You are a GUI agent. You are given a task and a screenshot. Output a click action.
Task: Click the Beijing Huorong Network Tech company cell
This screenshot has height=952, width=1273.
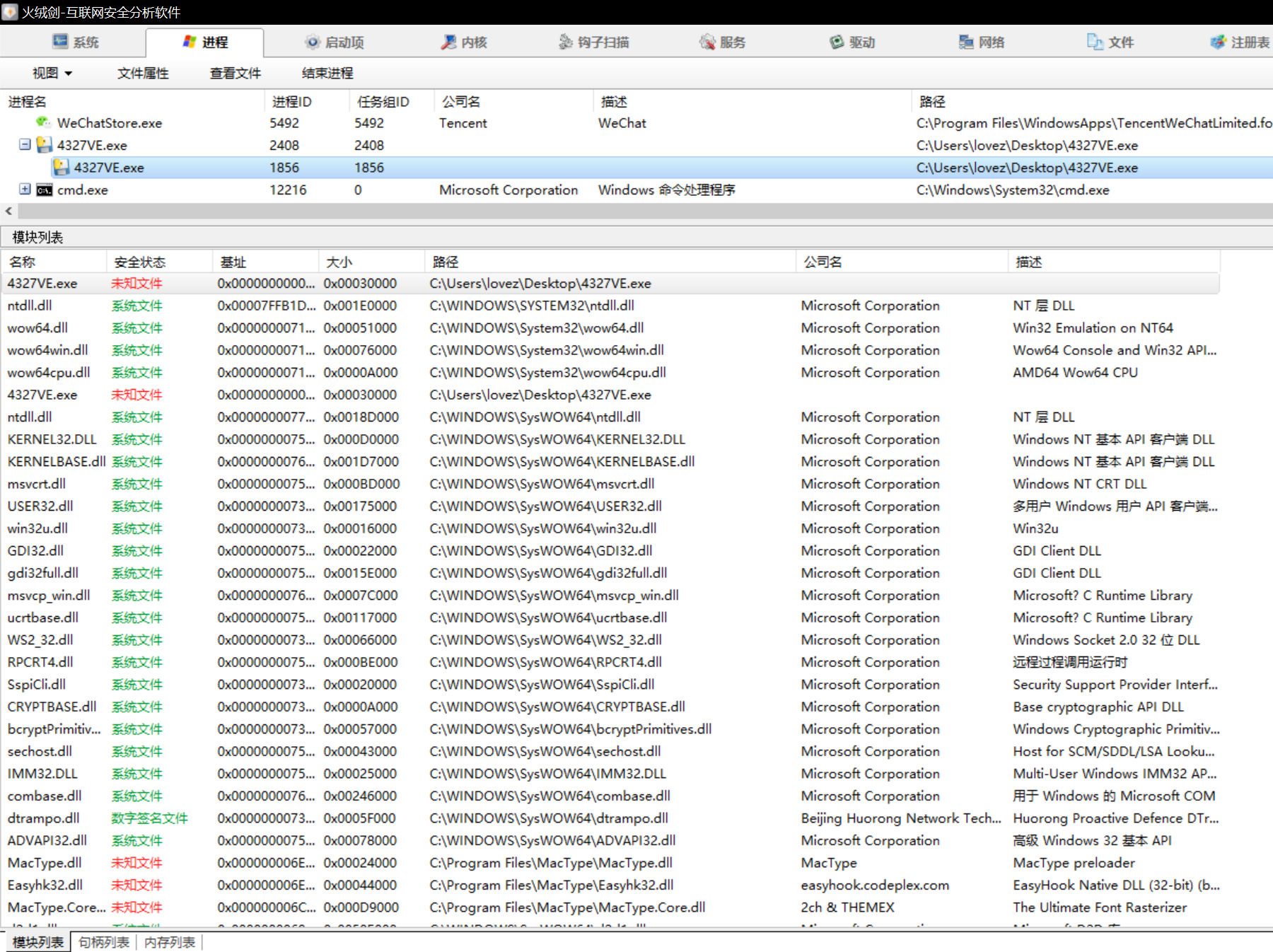(901, 818)
